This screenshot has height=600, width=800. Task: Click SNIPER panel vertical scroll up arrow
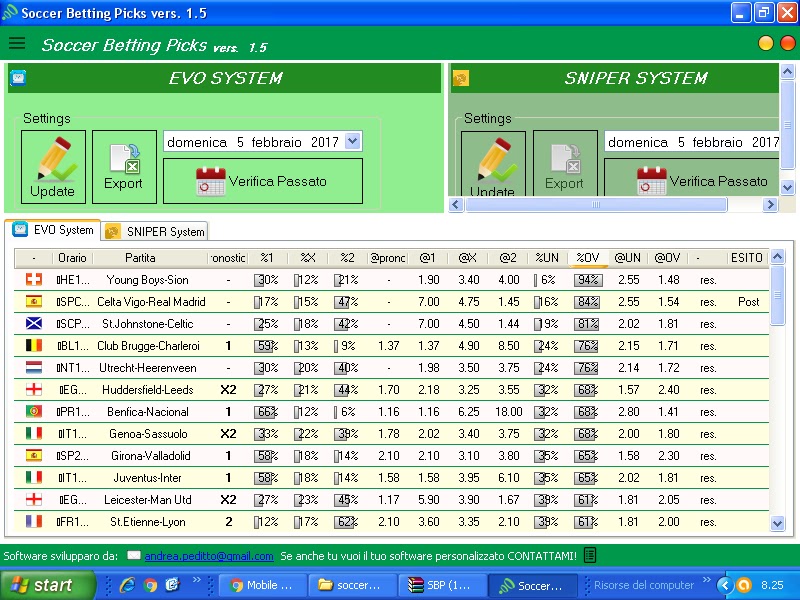click(787, 71)
